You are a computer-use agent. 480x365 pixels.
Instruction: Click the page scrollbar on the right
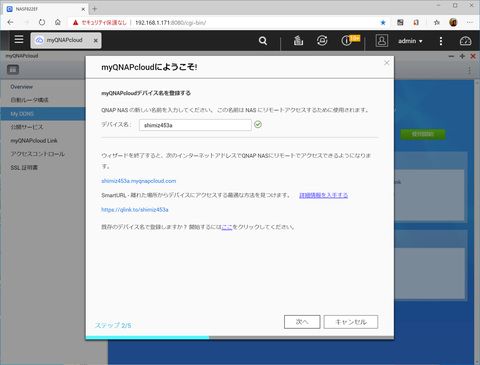[x=477, y=222]
